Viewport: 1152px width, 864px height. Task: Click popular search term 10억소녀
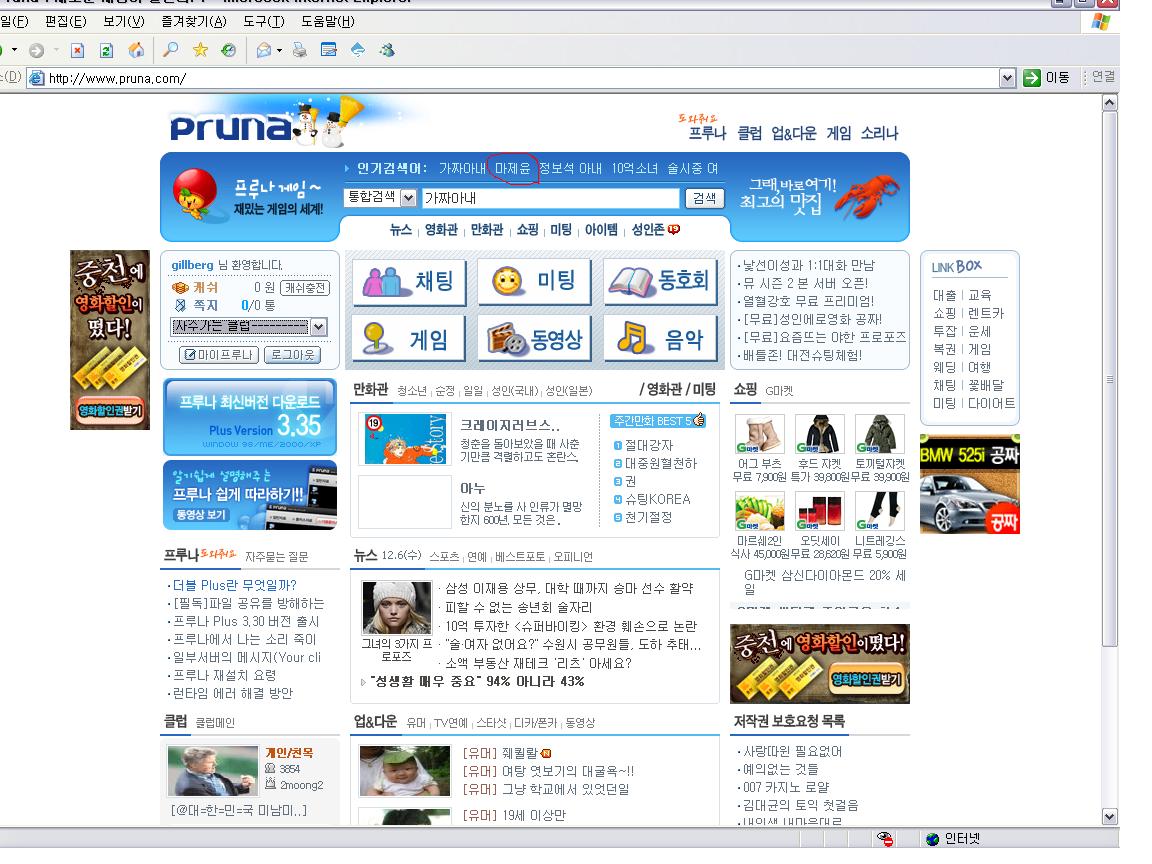634,168
